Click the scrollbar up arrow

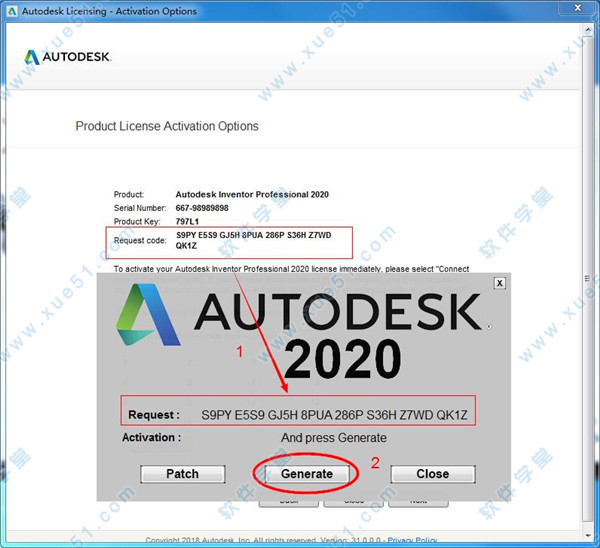click(x=588, y=30)
